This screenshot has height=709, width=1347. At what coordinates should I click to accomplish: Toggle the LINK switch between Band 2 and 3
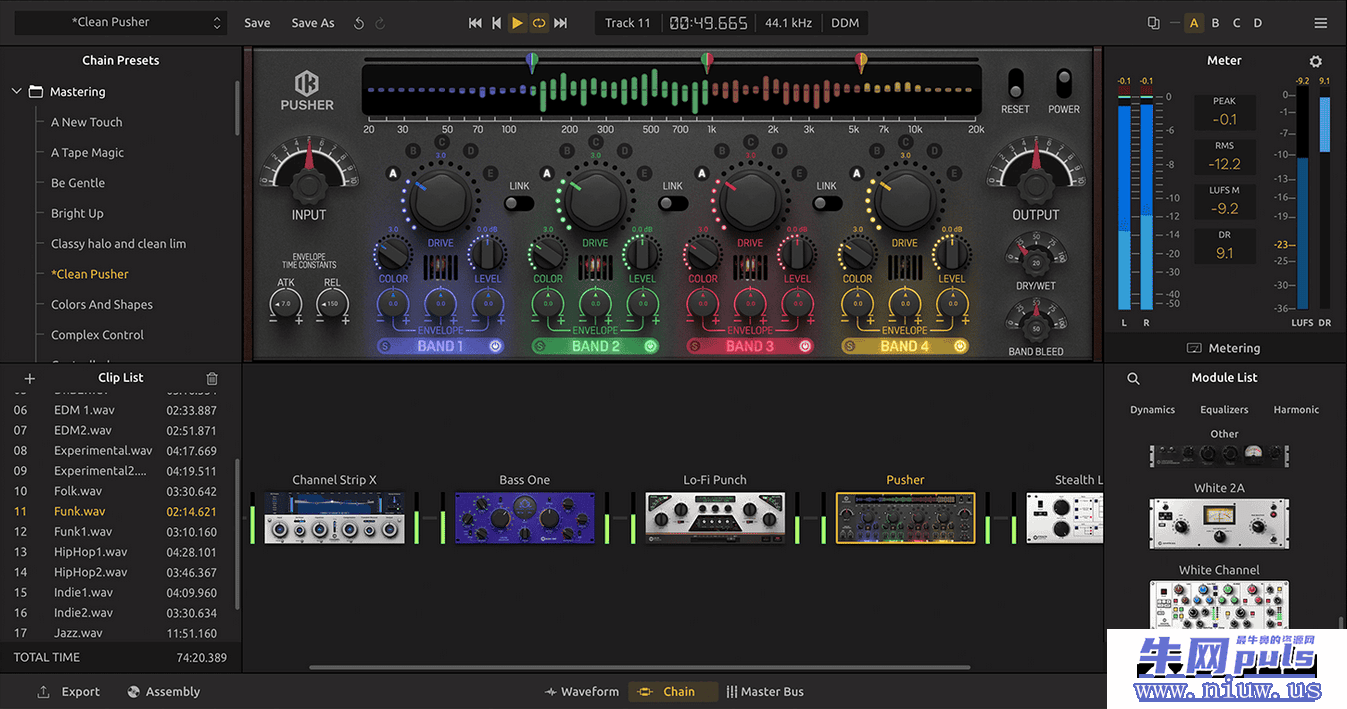[x=673, y=203]
